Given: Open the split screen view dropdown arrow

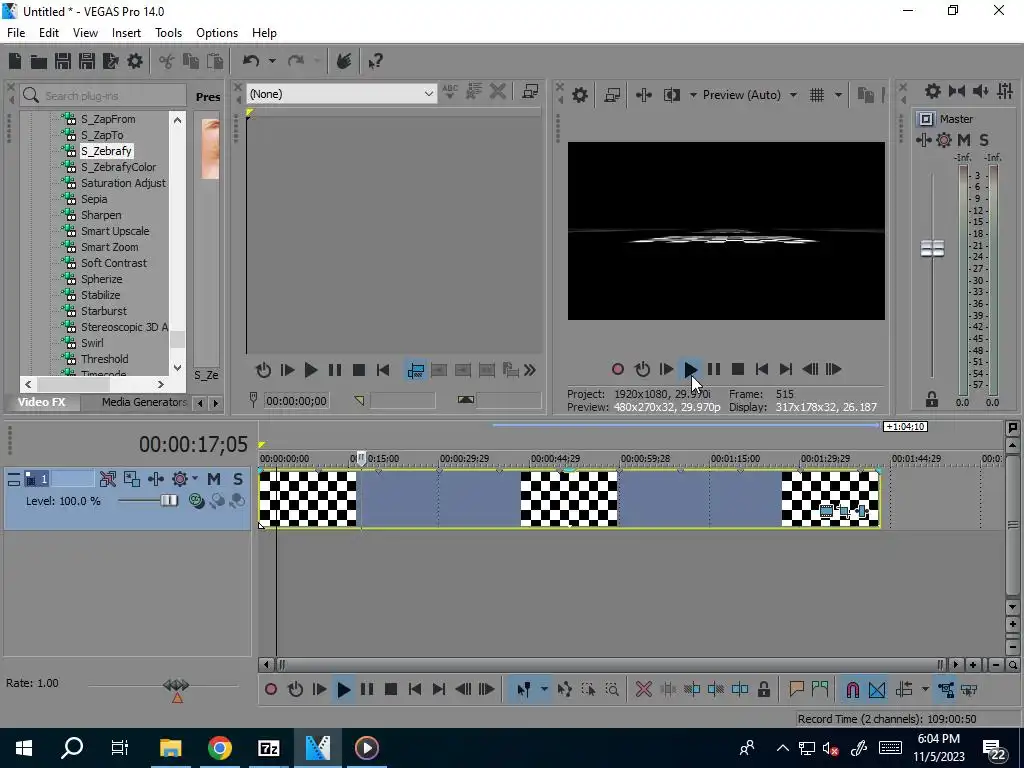Looking at the screenshot, I should [692, 95].
